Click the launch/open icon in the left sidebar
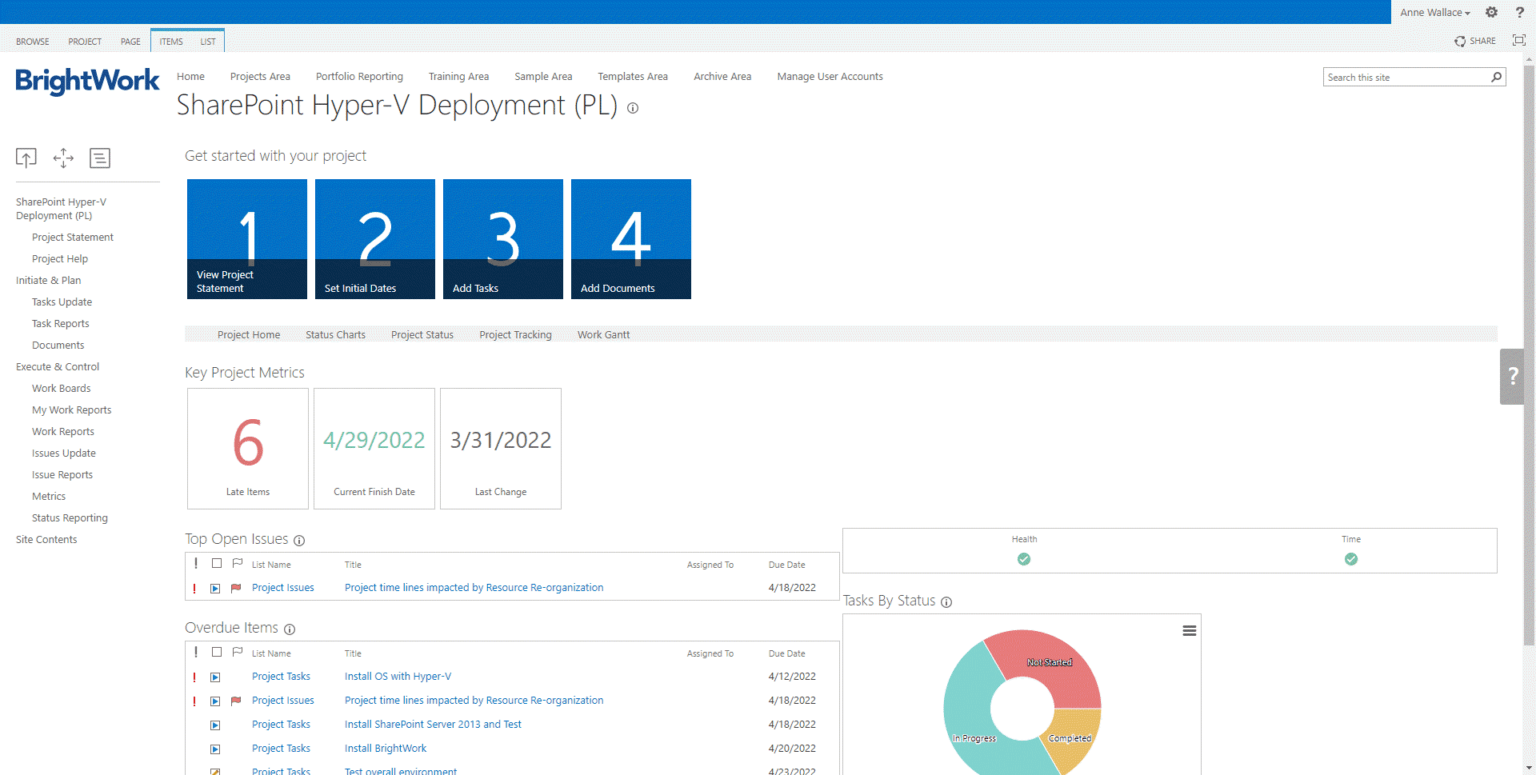The width and height of the screenshot is (1536, 775). click(x=26, y=158)
